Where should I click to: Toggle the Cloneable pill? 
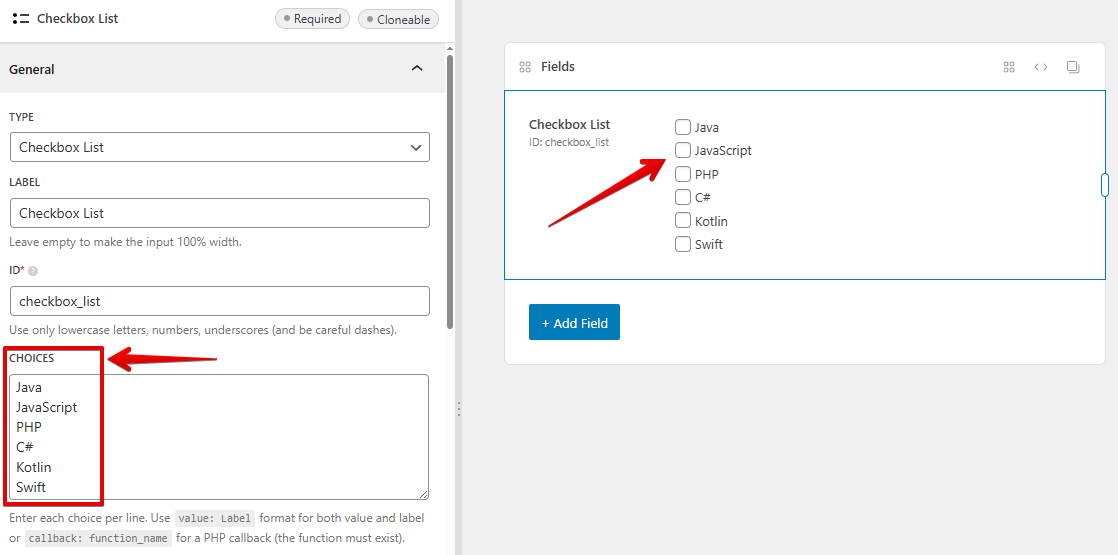pyautogui.click(x=398, y=19)
